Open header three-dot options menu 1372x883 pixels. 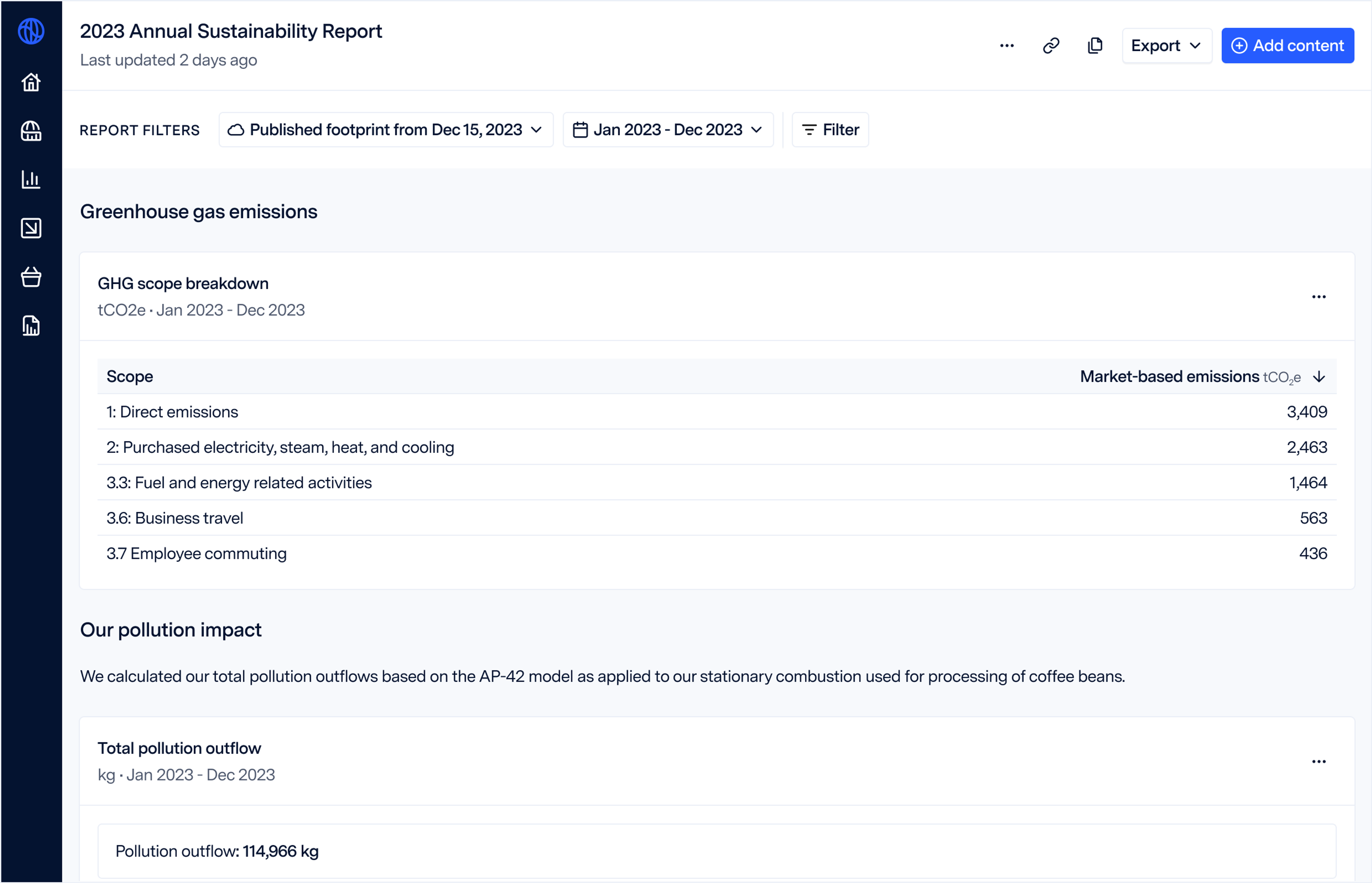coord(1006,45)
